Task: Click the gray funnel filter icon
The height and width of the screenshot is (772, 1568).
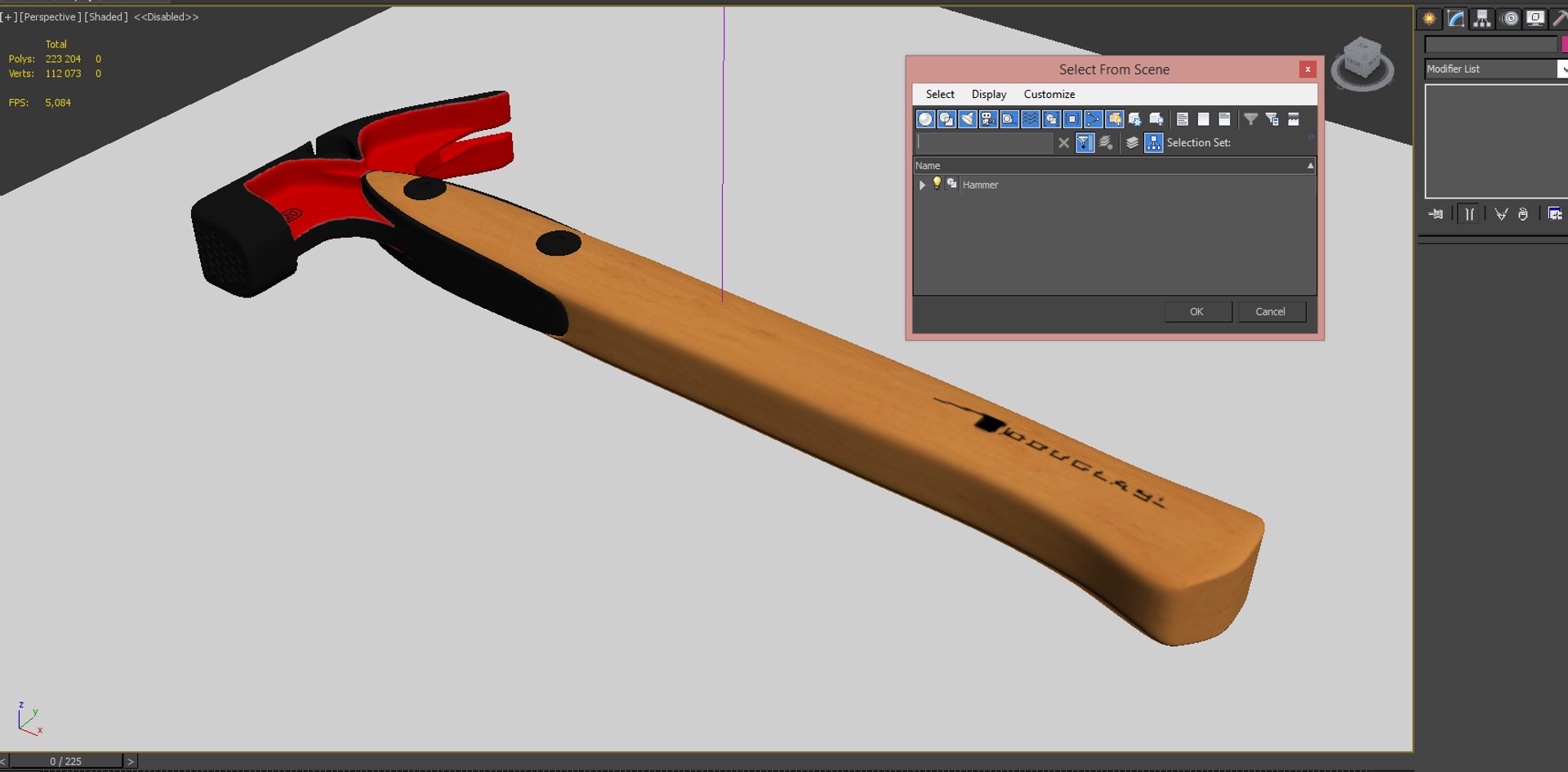Action: [1250, 119]
